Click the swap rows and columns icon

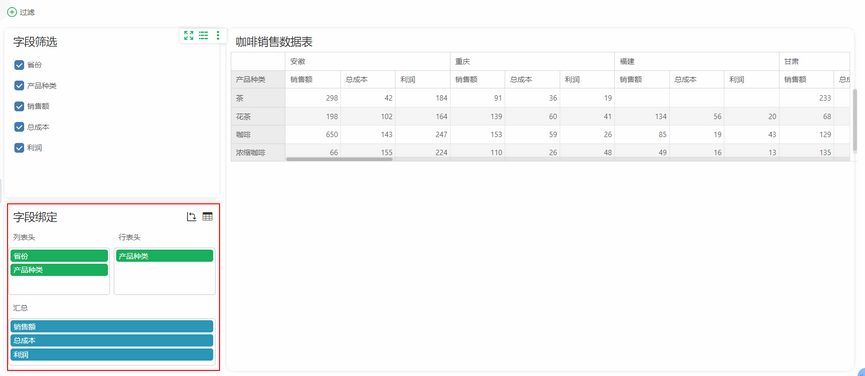191,217
